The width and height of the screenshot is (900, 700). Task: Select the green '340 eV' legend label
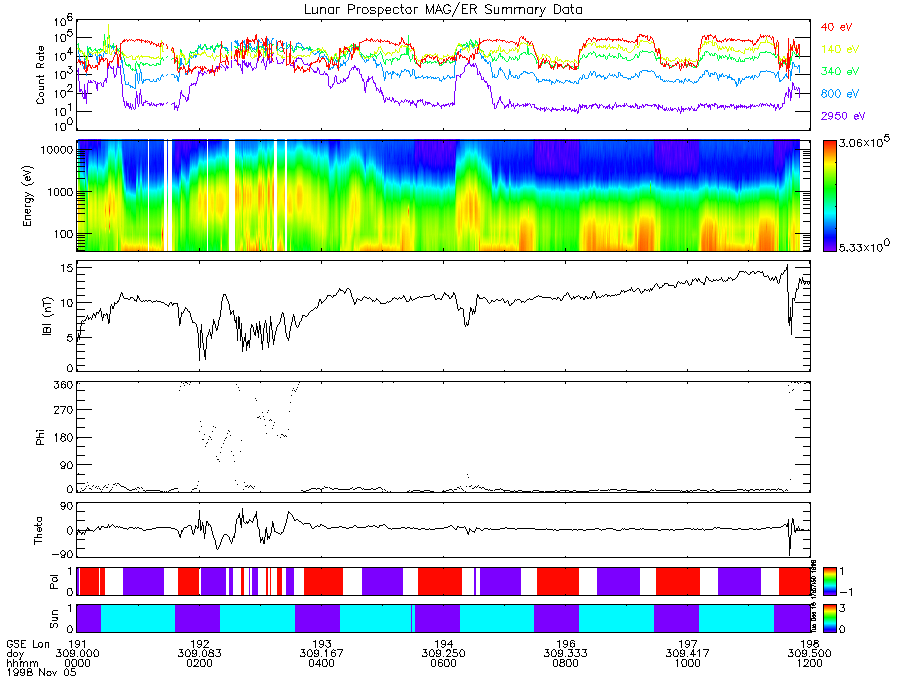coord(839,71)
